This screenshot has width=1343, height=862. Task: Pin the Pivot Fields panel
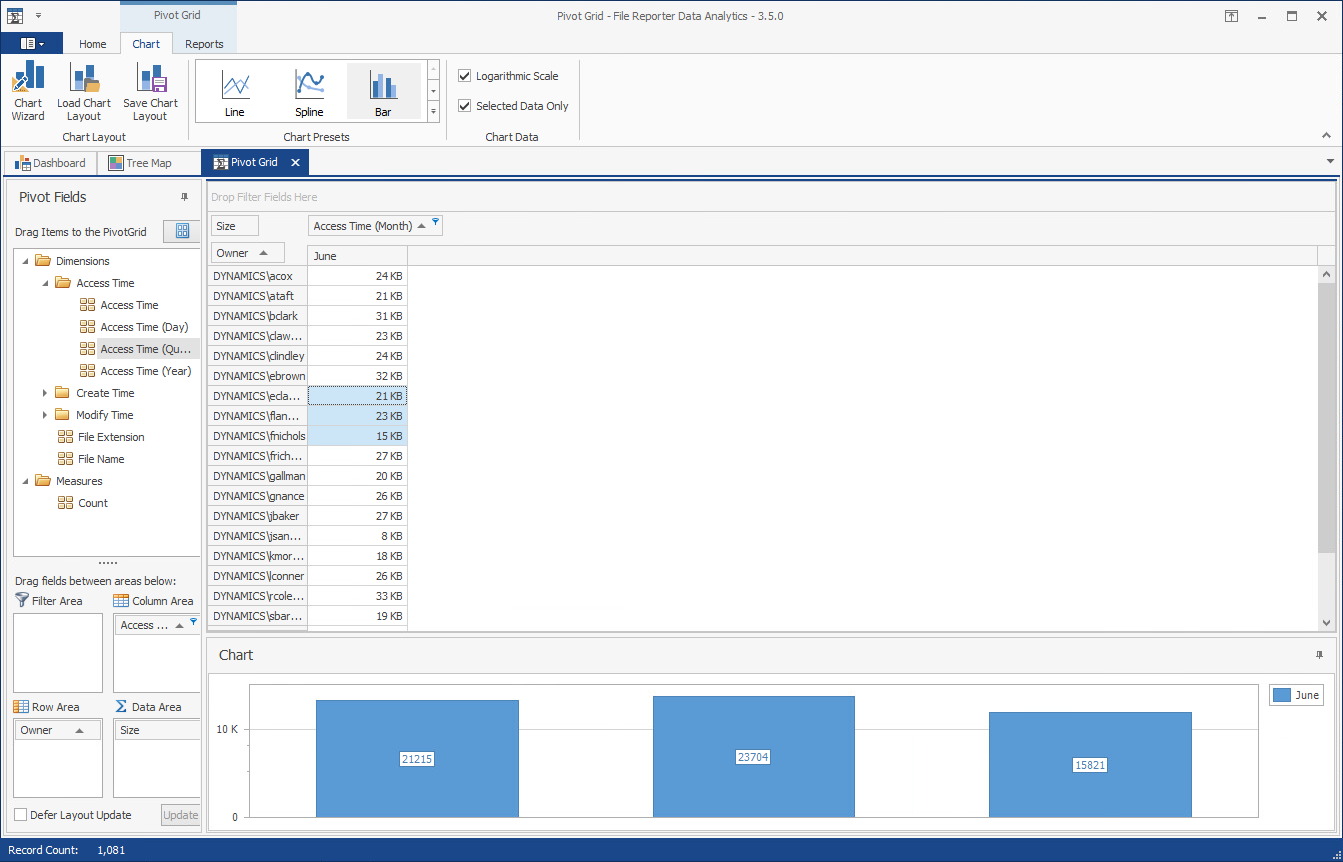click(x=184, y=197)
